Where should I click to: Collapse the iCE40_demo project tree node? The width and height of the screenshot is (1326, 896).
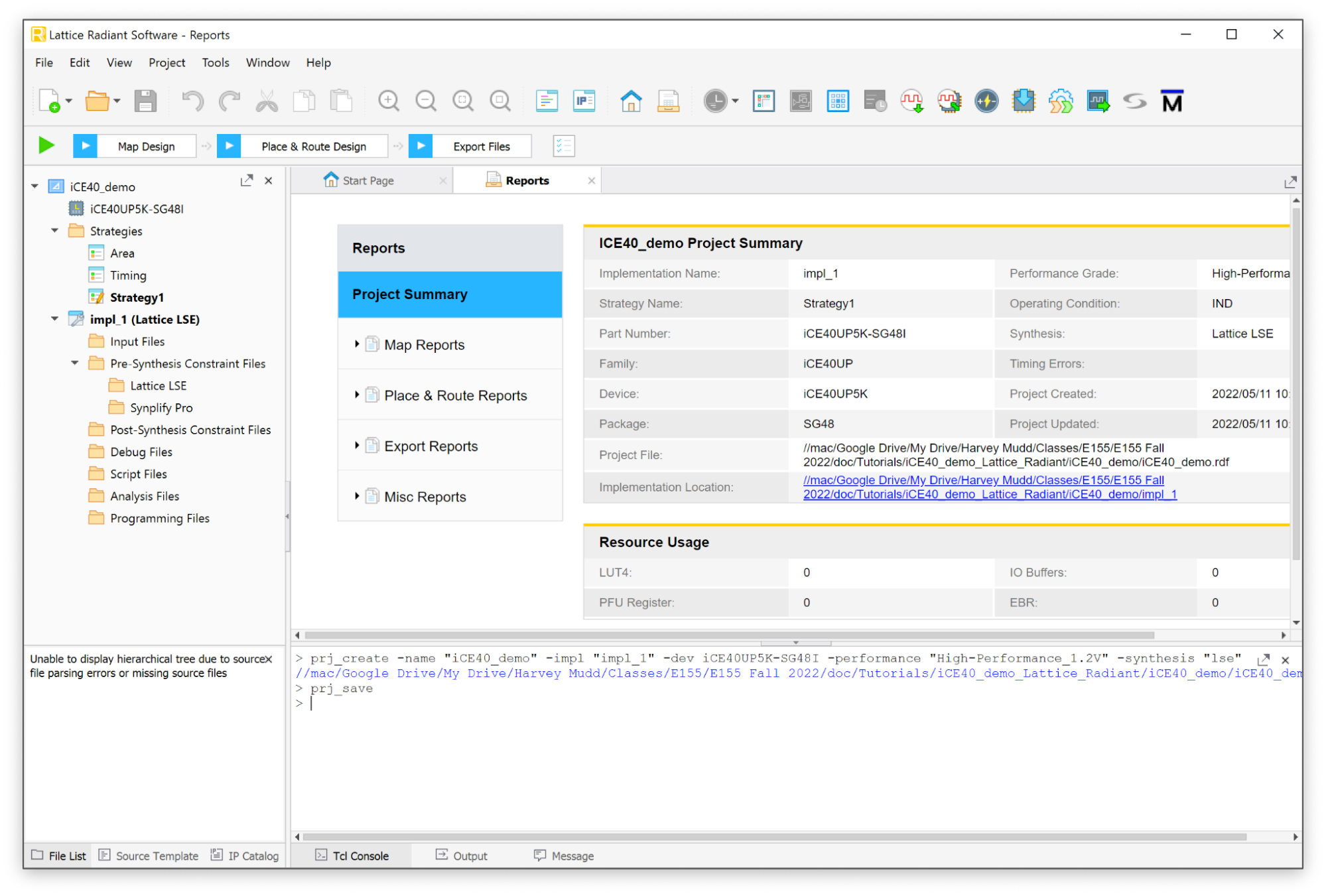pos(35,187)
